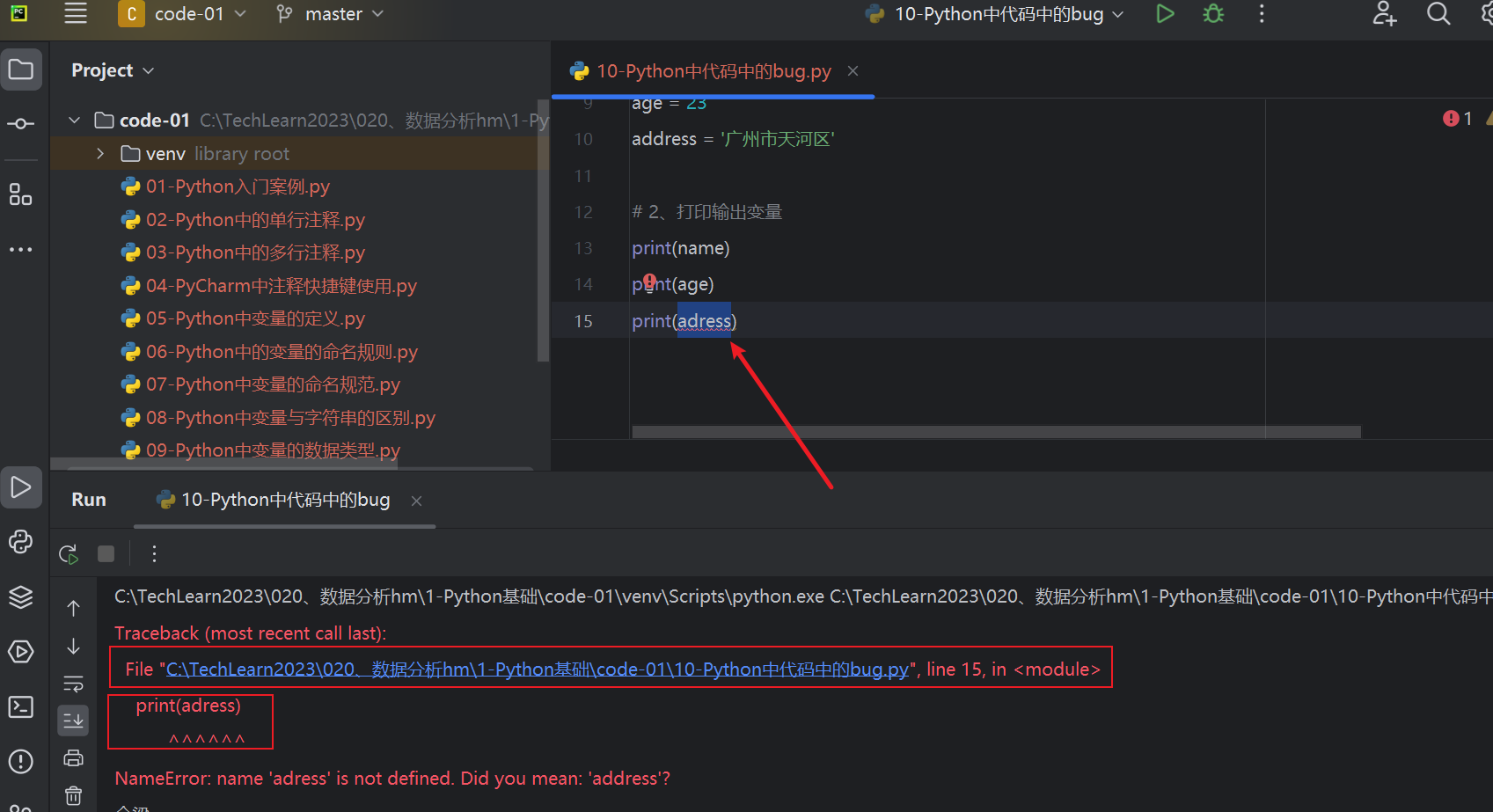Open the Problems tool window icon
The image size is (1493, 812).
click(21, 762)
